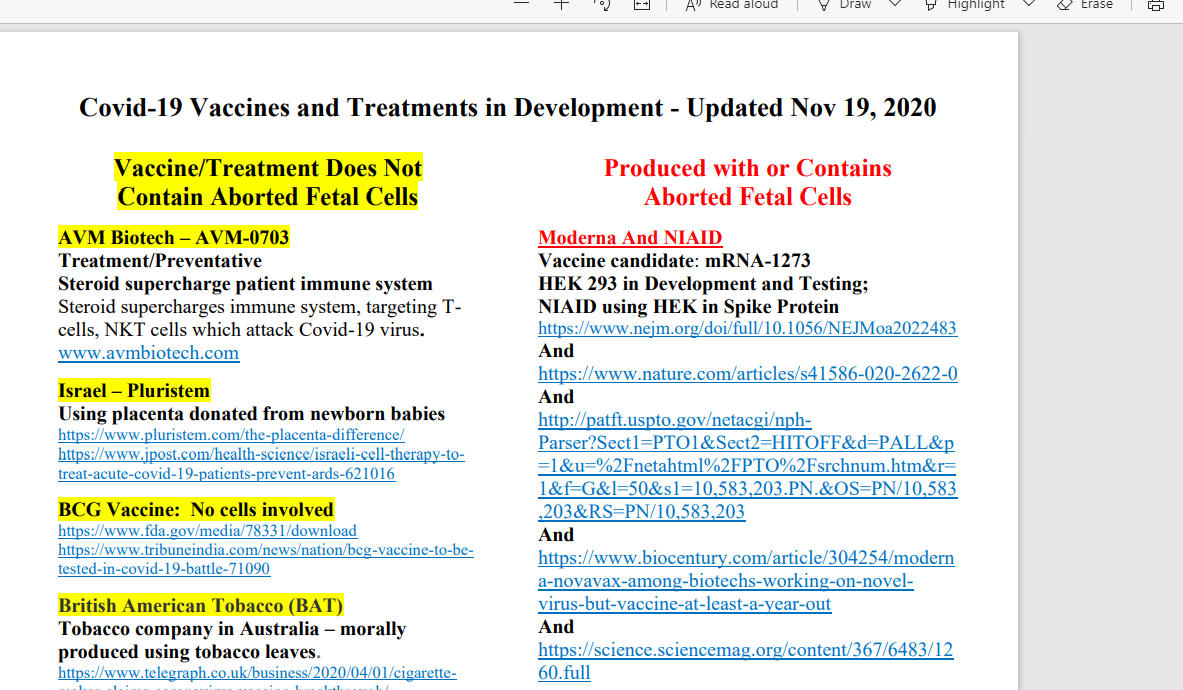Open the www.avmbiotech.com link
The image size is (1183, 690).
click(x=149, y=353)
